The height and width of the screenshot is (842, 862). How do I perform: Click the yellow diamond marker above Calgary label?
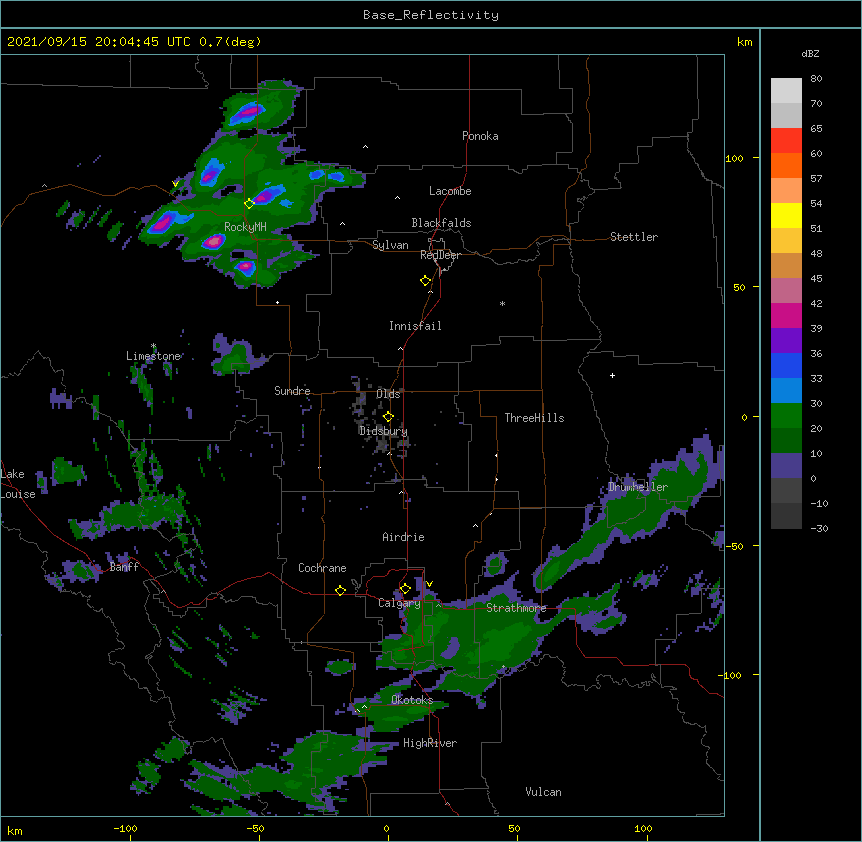pyautogui.click(x=405, y=589)
